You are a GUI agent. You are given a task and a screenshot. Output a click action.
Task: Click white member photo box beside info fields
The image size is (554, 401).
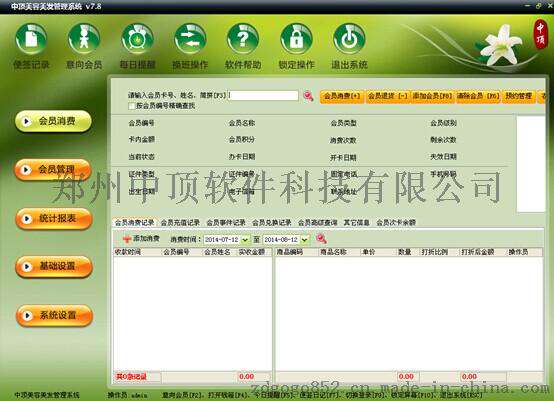pos(531,164)
